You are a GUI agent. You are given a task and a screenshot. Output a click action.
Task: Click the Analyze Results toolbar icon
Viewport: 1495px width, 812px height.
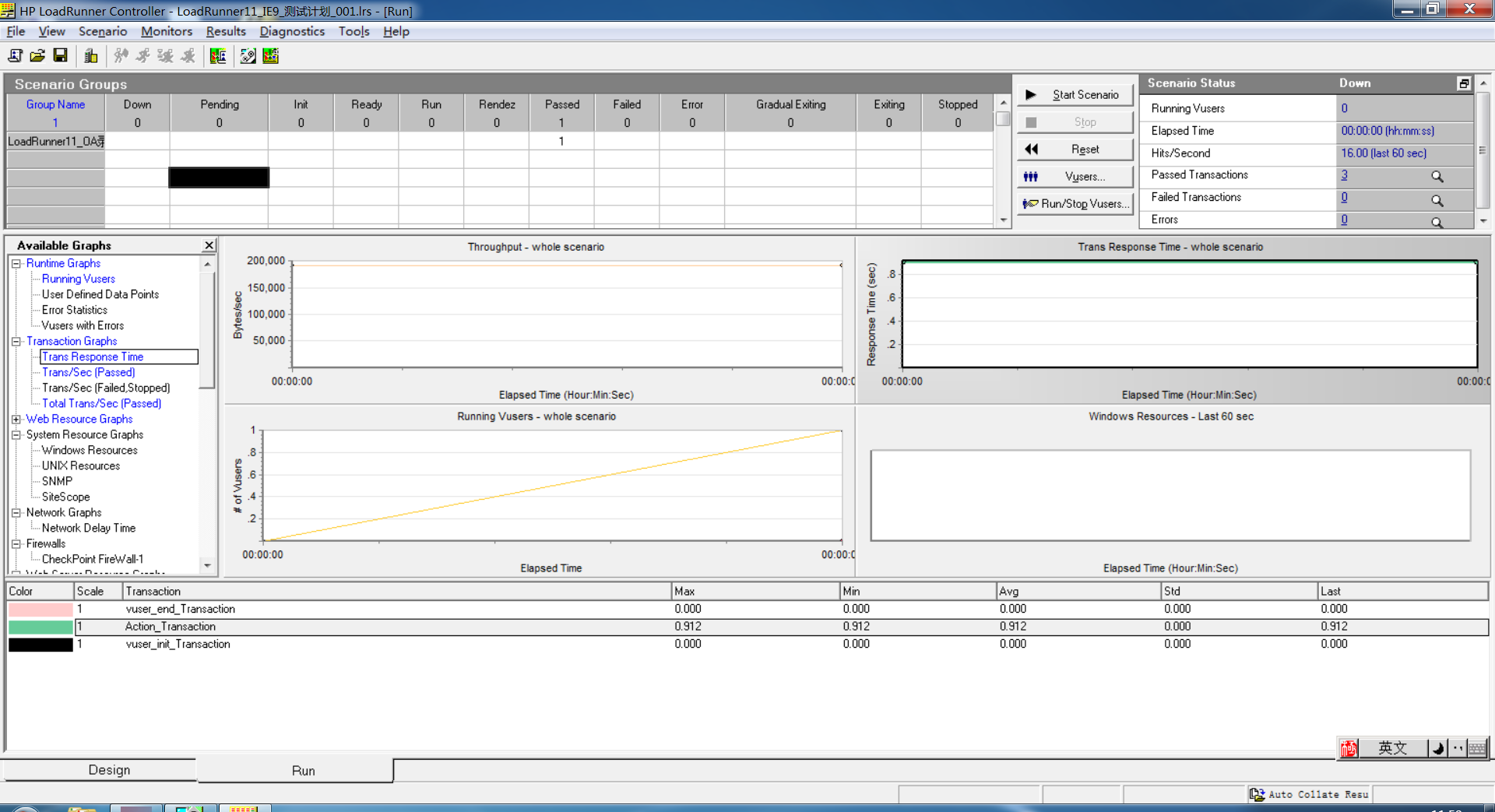218,55
